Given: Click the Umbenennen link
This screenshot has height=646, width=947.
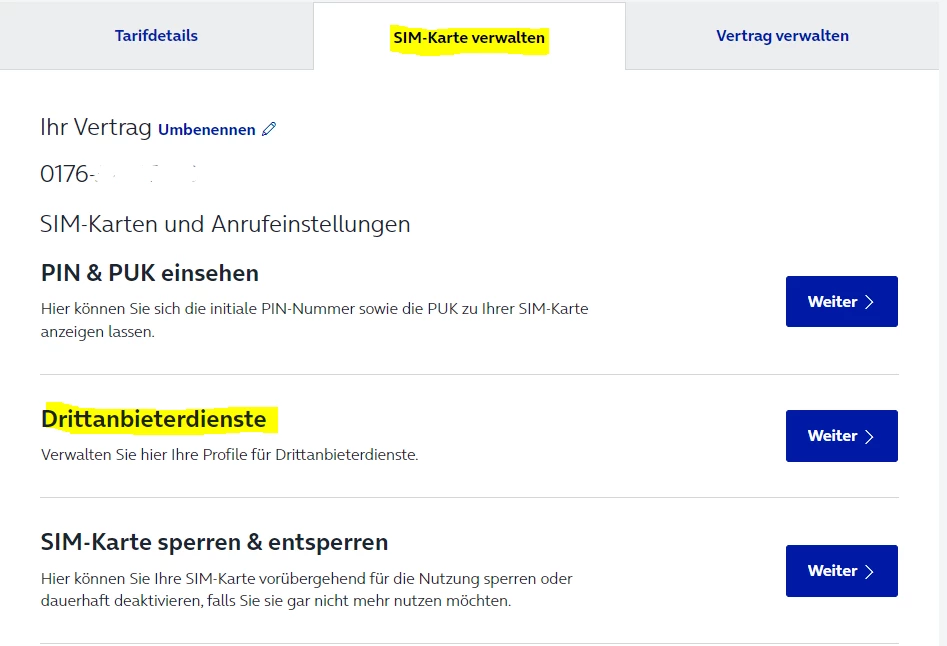Looking at the screenshot, I should [x=206, y=130].
